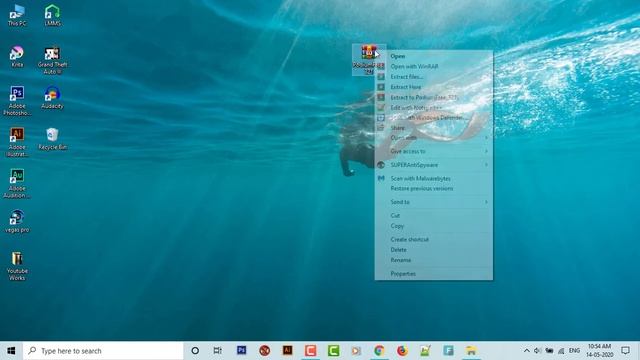Open Google Chrome from the taskbar
Screen dimensions: 640x360
tap(379, 350)
